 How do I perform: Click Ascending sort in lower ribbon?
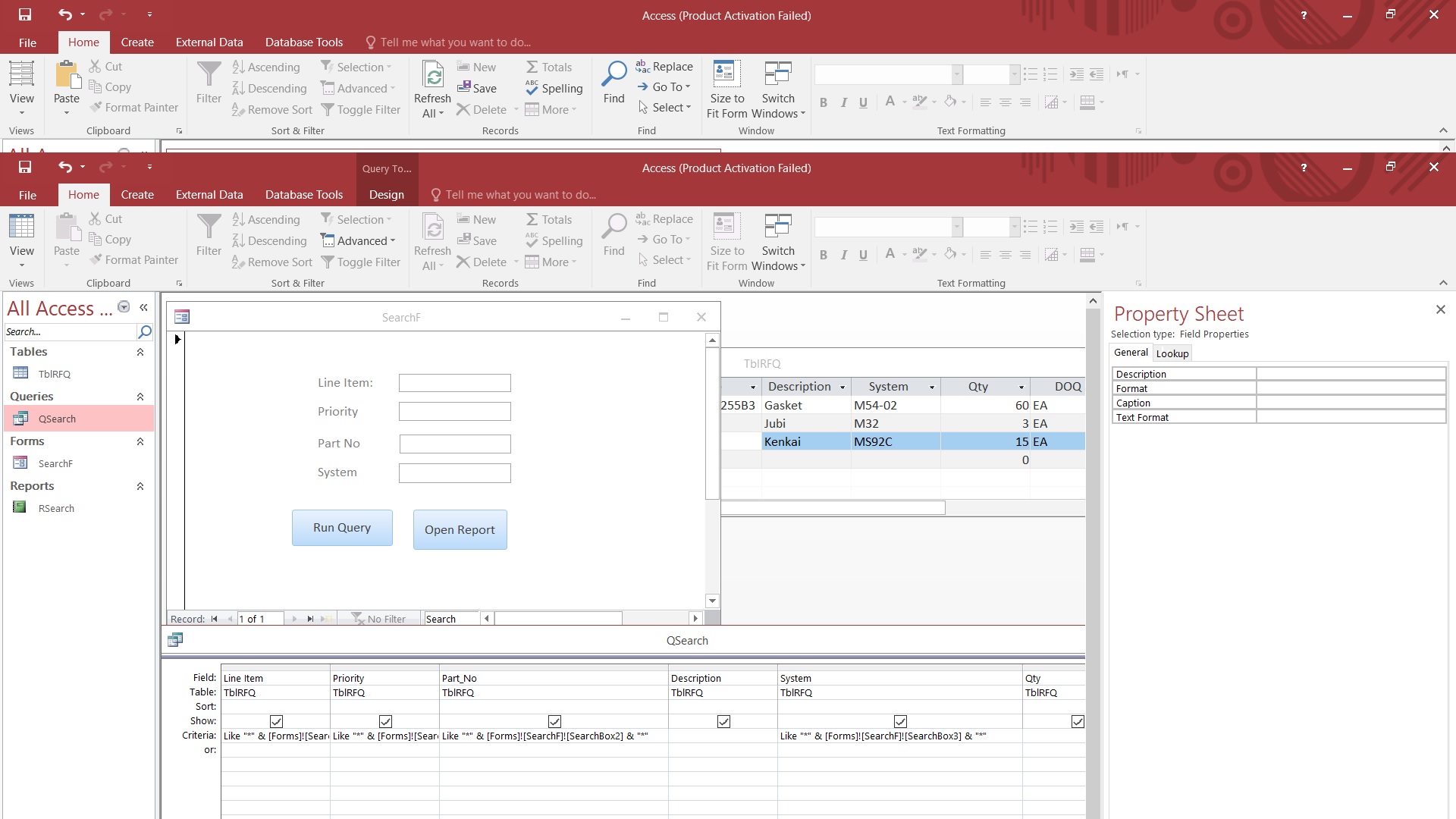coord(266,219)
